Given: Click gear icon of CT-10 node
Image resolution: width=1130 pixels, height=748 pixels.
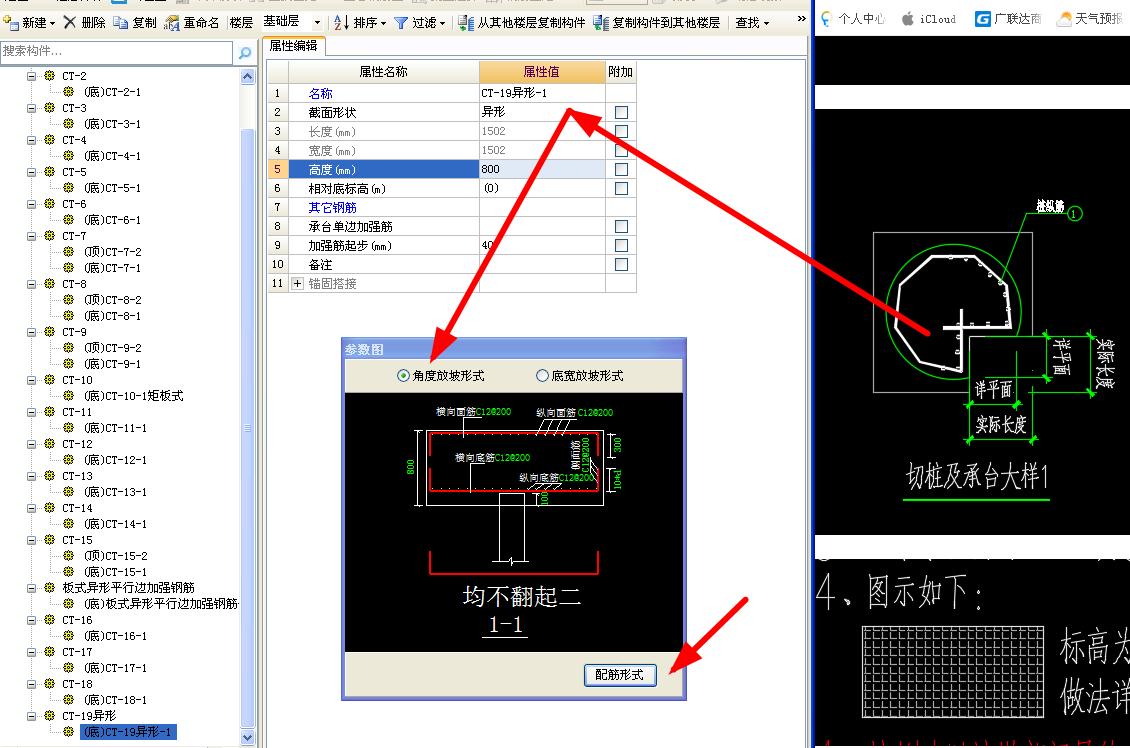Looking at the screenshot, I should tap(49, 380).
